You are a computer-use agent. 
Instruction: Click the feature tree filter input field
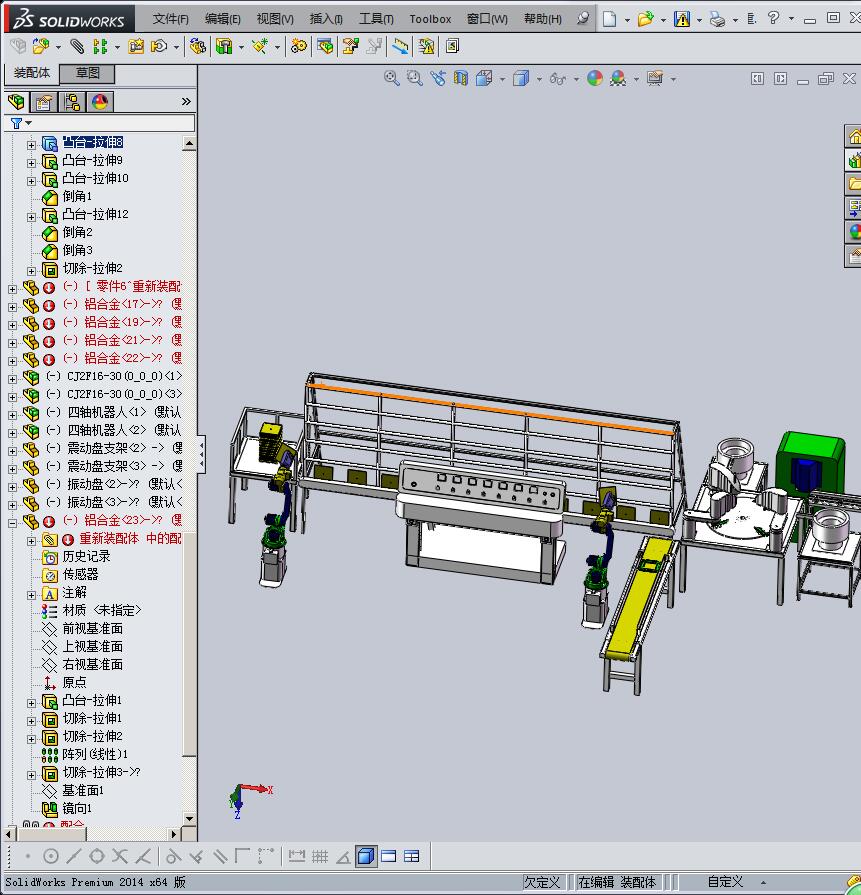click(x=110, y=123)
